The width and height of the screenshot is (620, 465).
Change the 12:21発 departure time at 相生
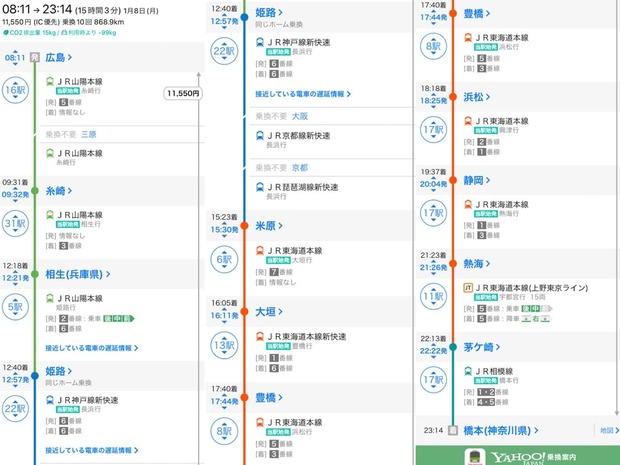point(15,278)
